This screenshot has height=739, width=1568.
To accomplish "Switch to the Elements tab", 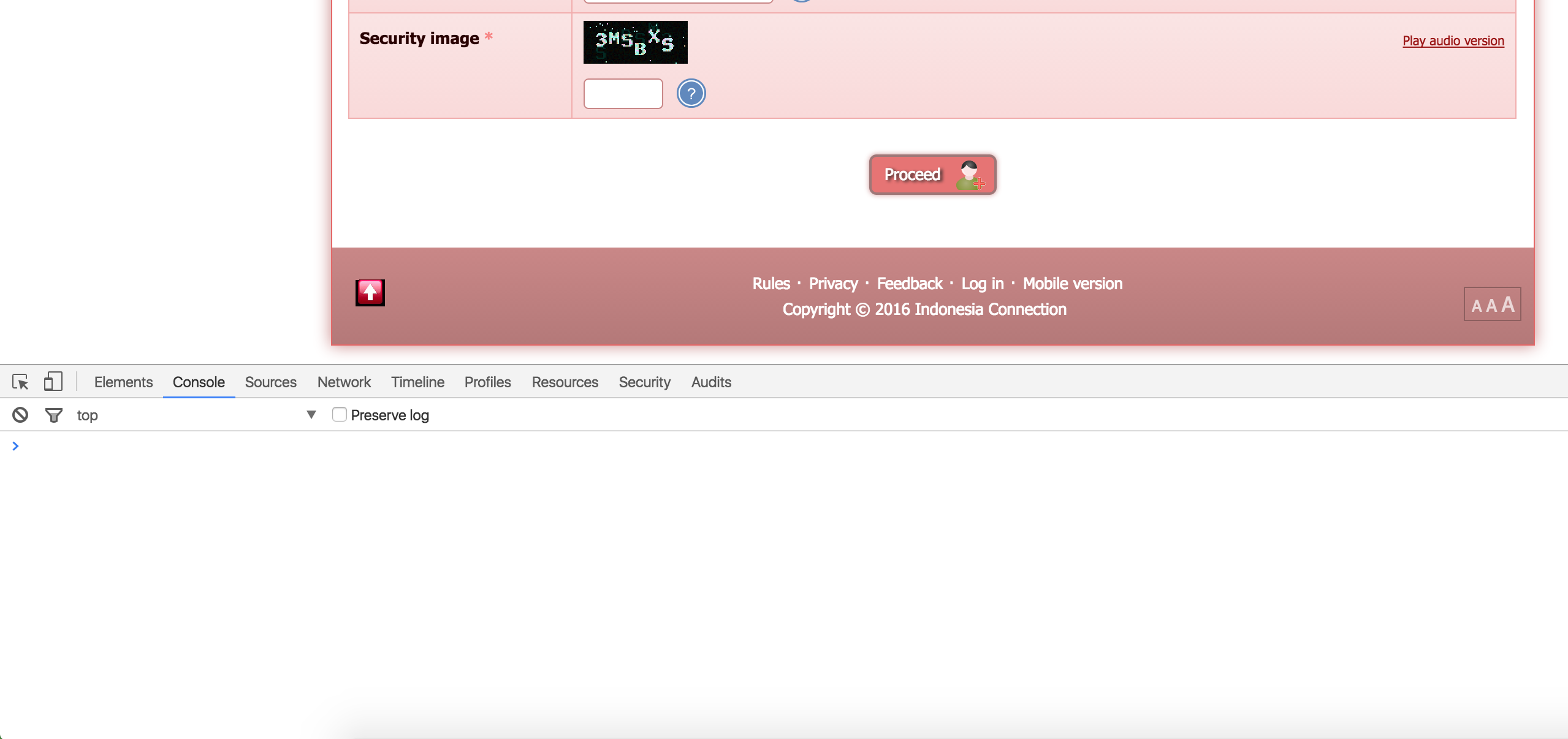I will coord(123,382).
